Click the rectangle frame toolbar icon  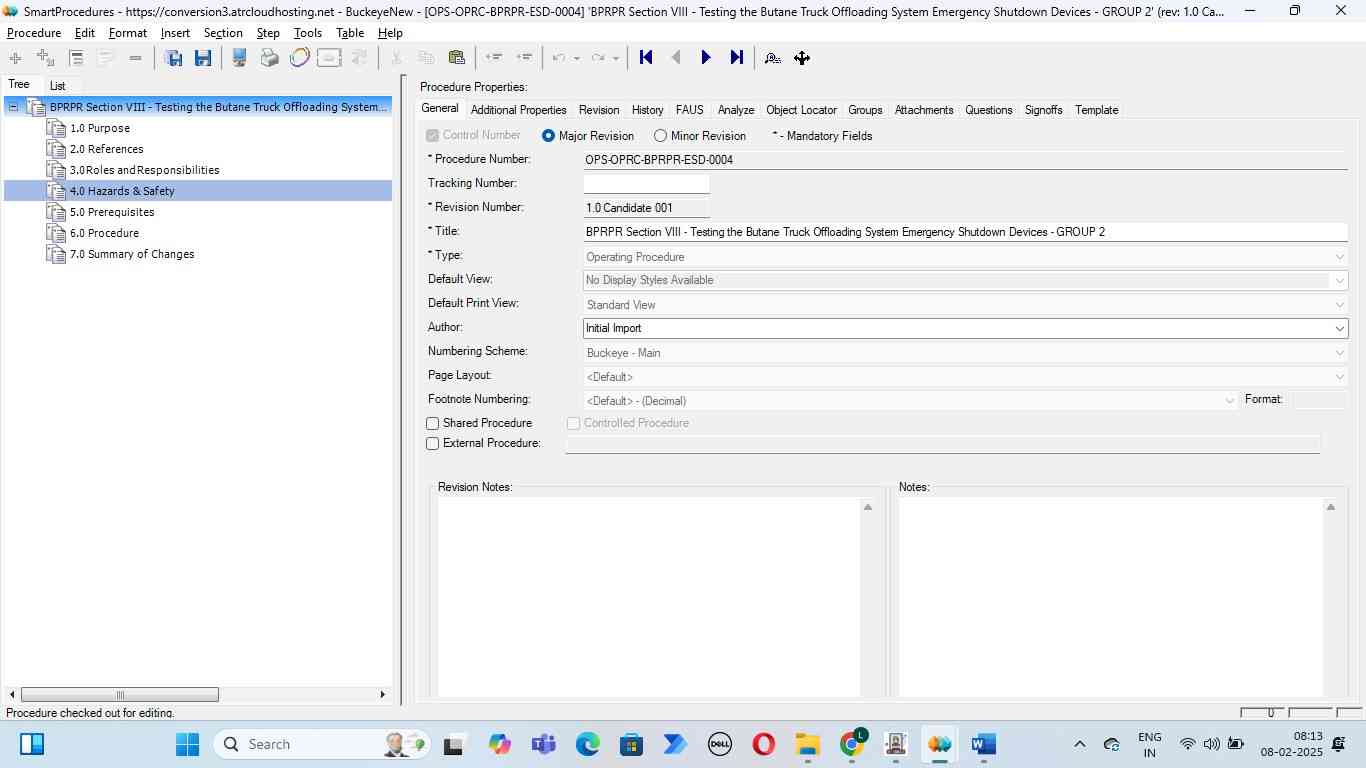click(329, 58)
